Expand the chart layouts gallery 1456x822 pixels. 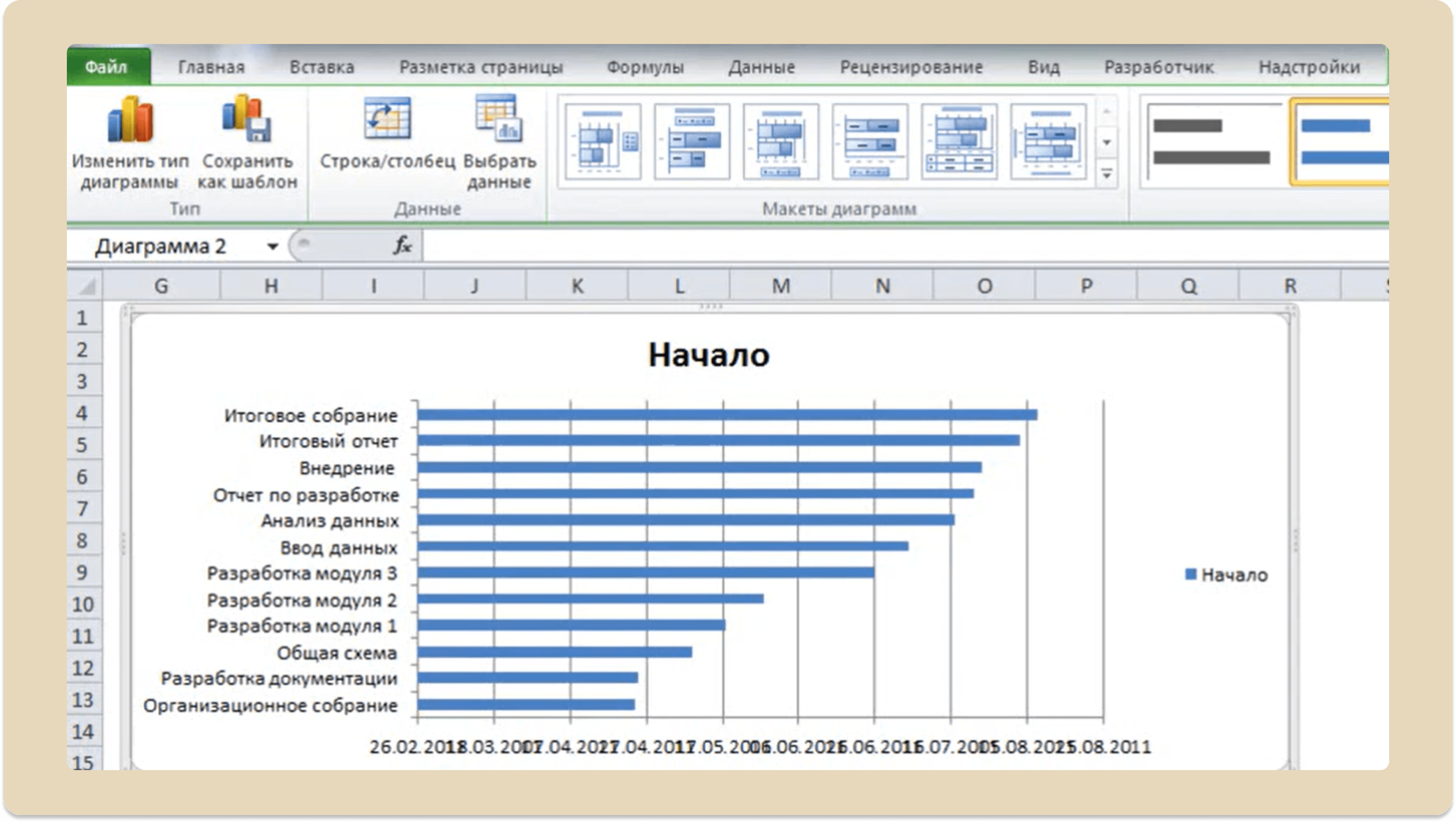point(1107,173)
